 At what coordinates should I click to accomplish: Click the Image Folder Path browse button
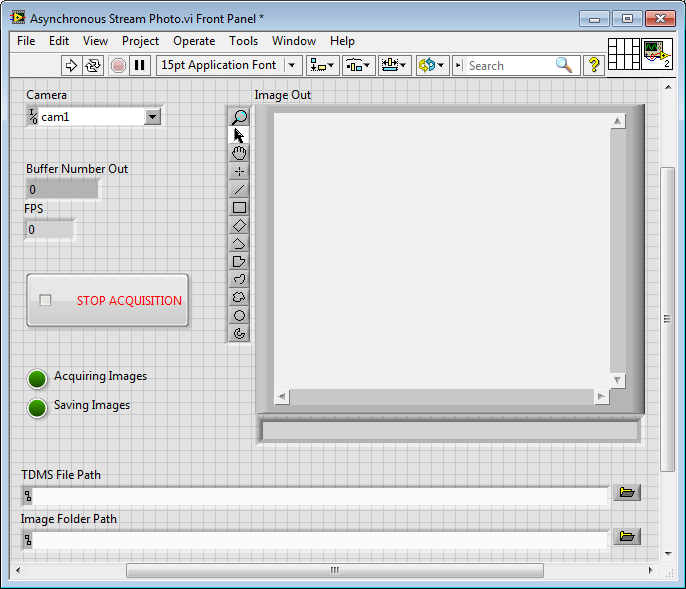point(627,537)
